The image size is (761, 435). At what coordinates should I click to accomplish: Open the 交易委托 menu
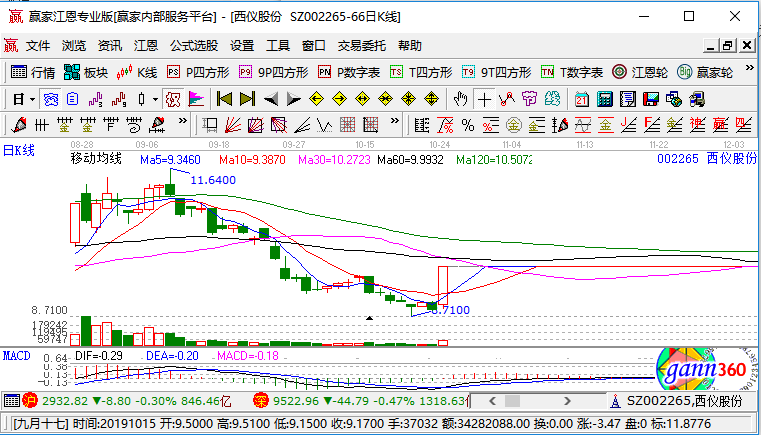(362, 46)
